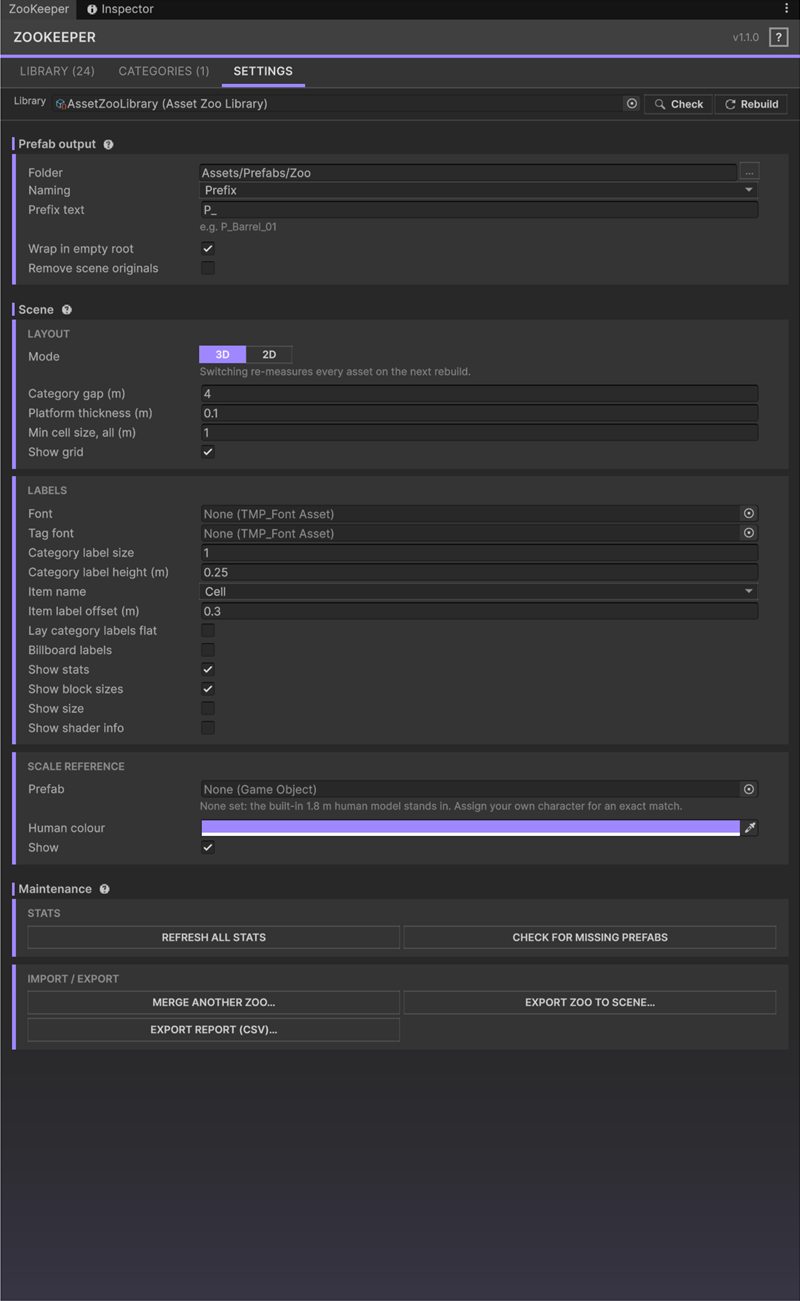
Task: Click the Category label height field
Action: (x=479, y=572)
